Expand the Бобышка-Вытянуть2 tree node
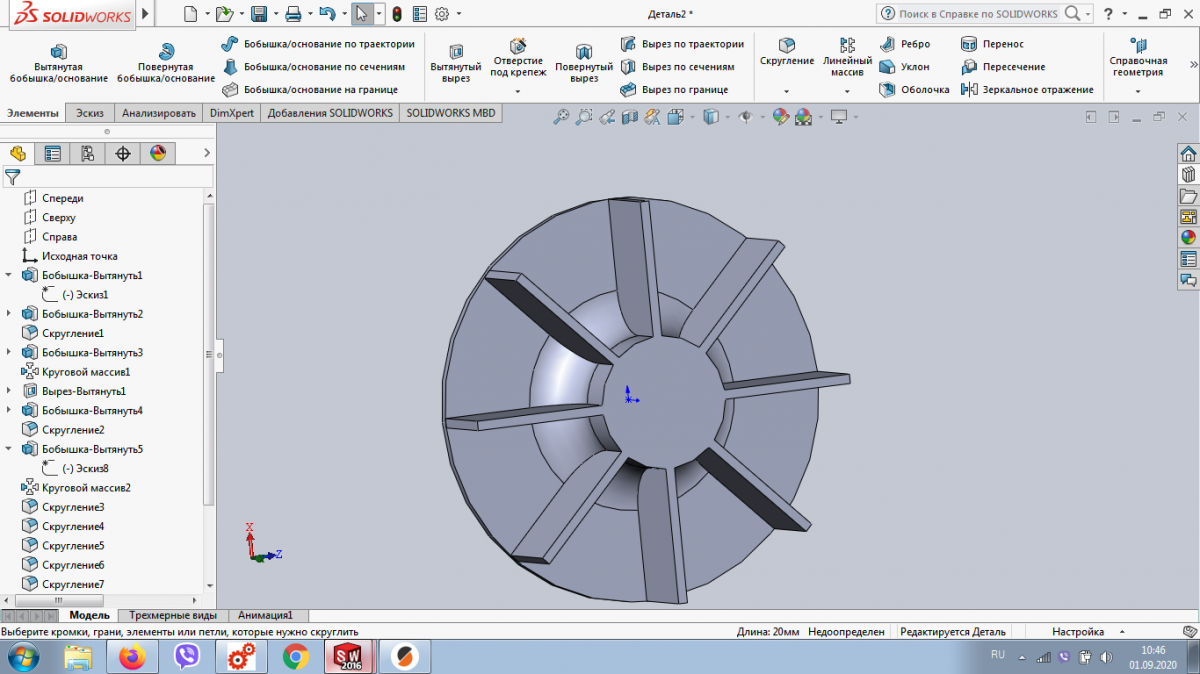Screen dimensions: 1200x674 click(x=9, y=314)
